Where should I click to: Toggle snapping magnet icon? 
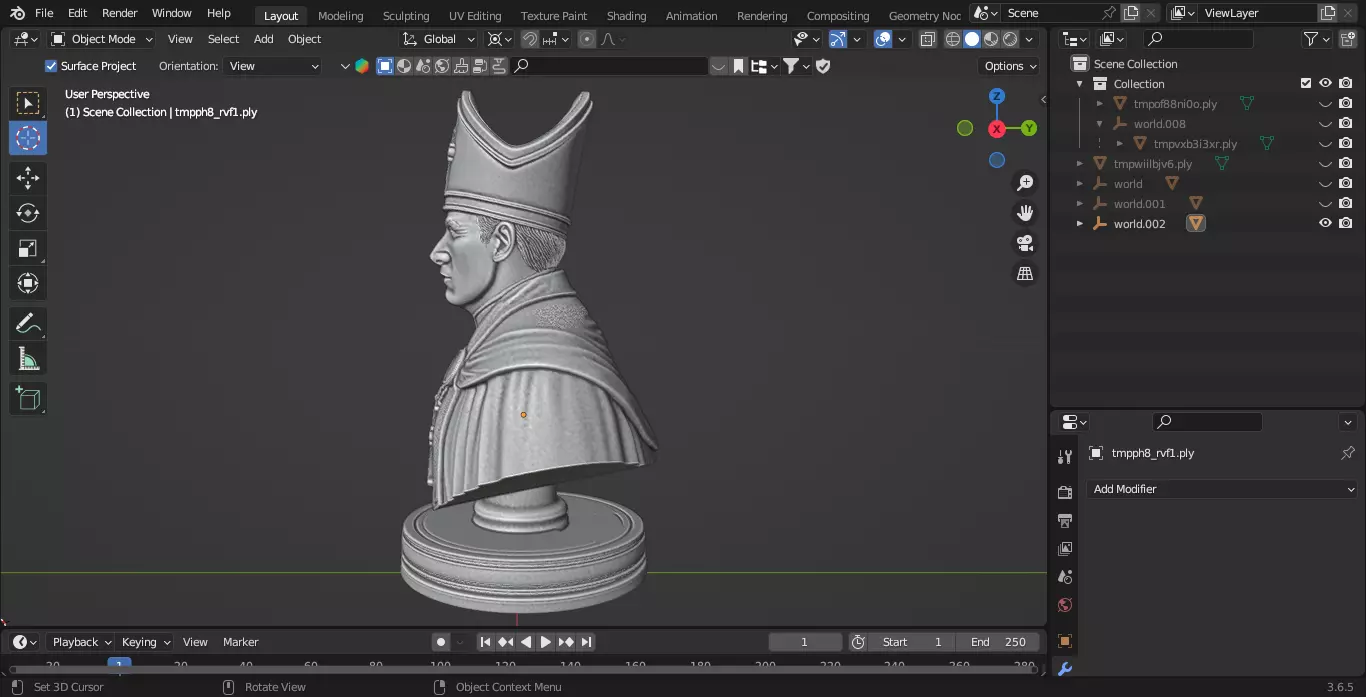(530, 39)
